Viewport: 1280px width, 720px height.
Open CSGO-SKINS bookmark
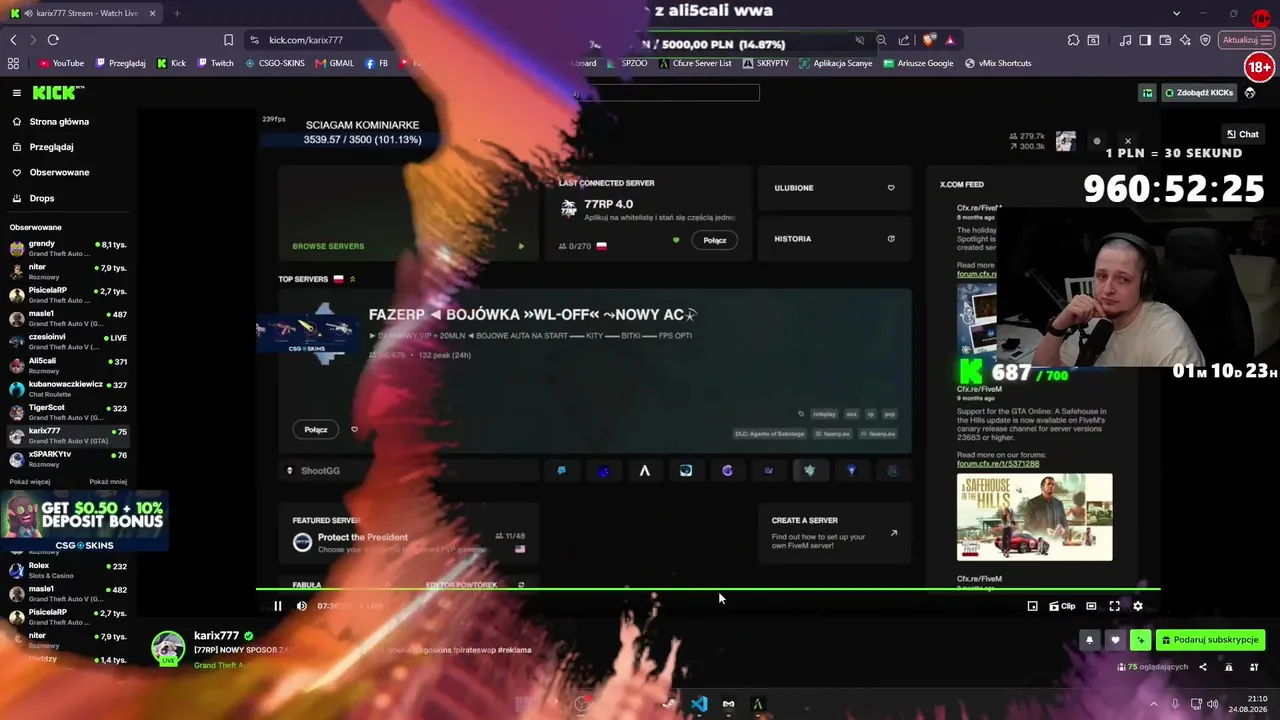(275, 63)
